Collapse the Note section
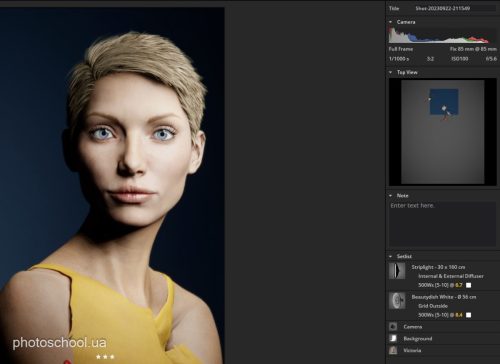 390,195
